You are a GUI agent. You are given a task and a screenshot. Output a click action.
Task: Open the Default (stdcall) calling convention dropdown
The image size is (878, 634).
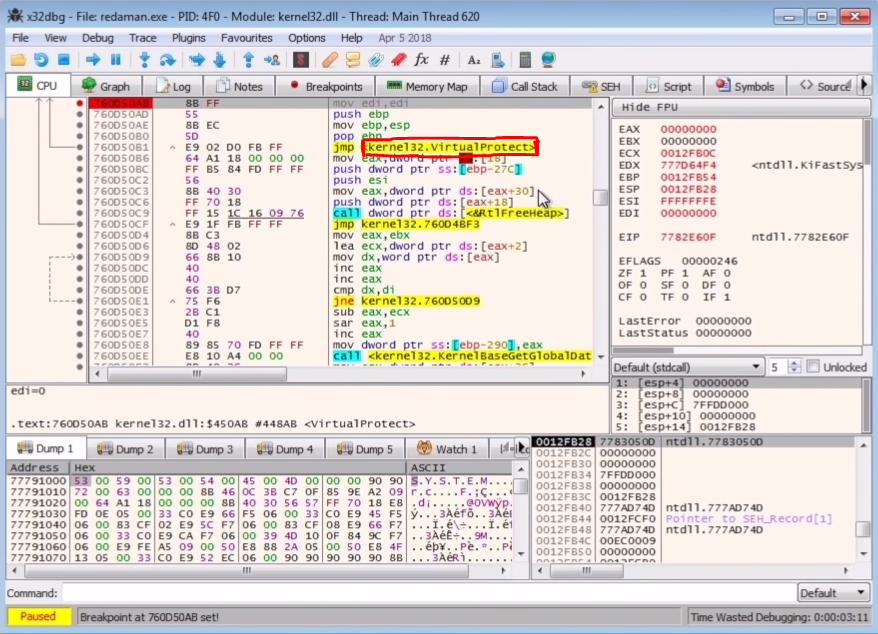[688, 367]
